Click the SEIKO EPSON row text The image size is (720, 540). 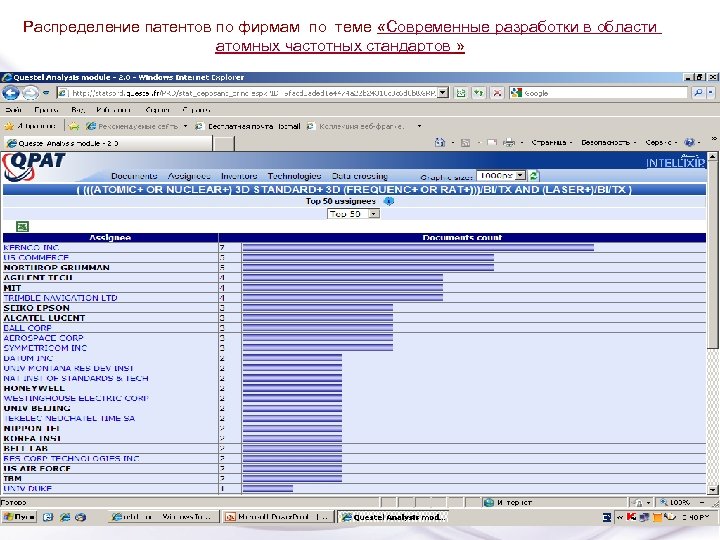36,308
